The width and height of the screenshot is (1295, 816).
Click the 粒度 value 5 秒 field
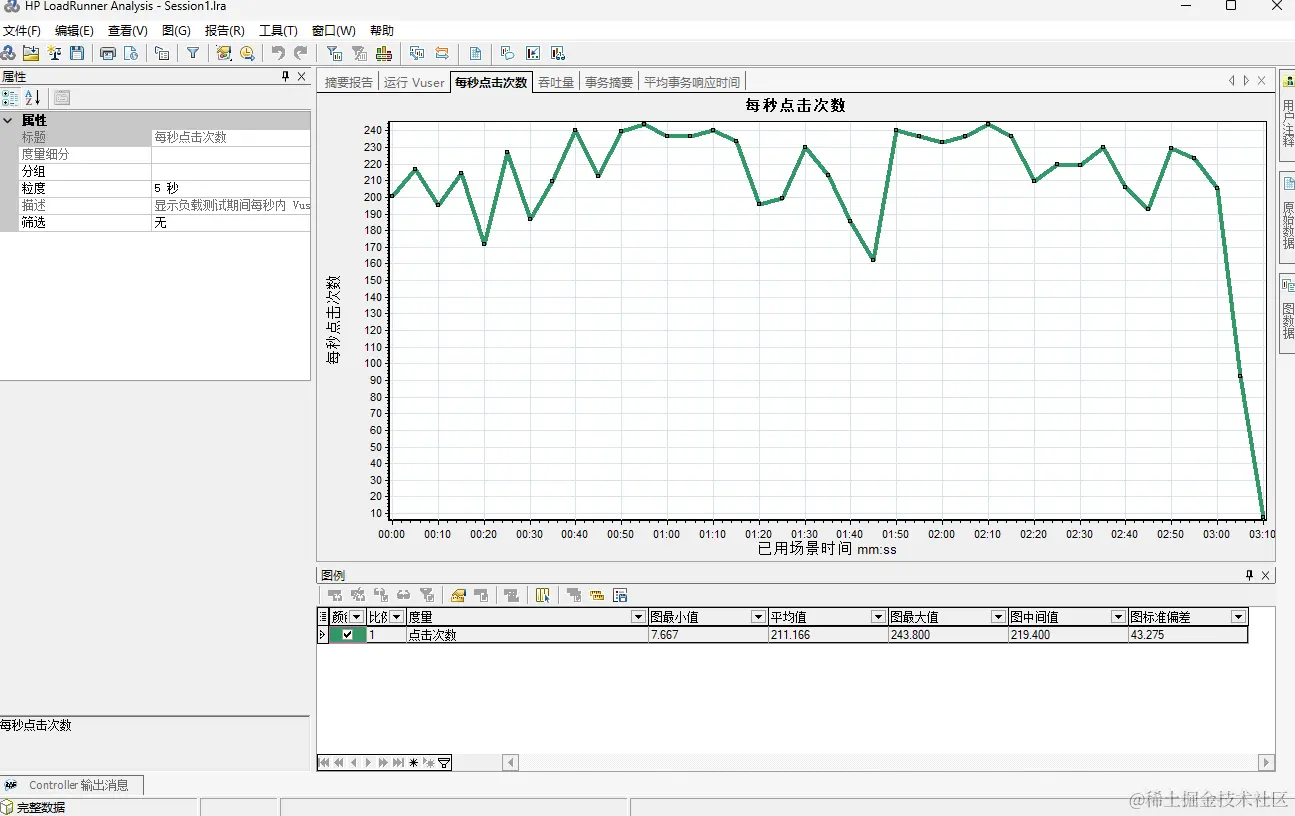[231, 188]
